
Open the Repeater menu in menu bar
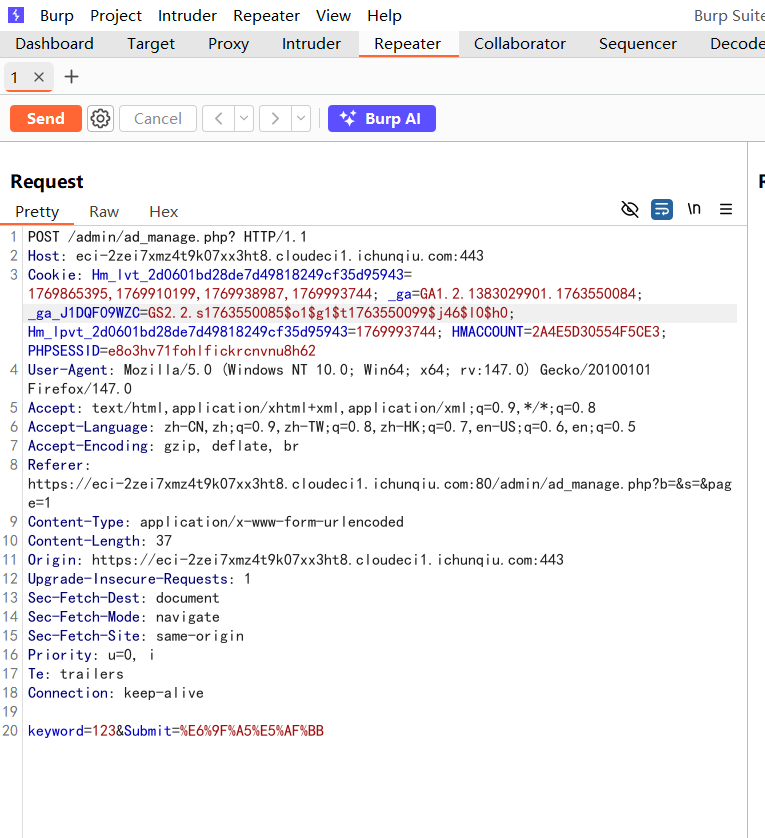coord(266,15)
